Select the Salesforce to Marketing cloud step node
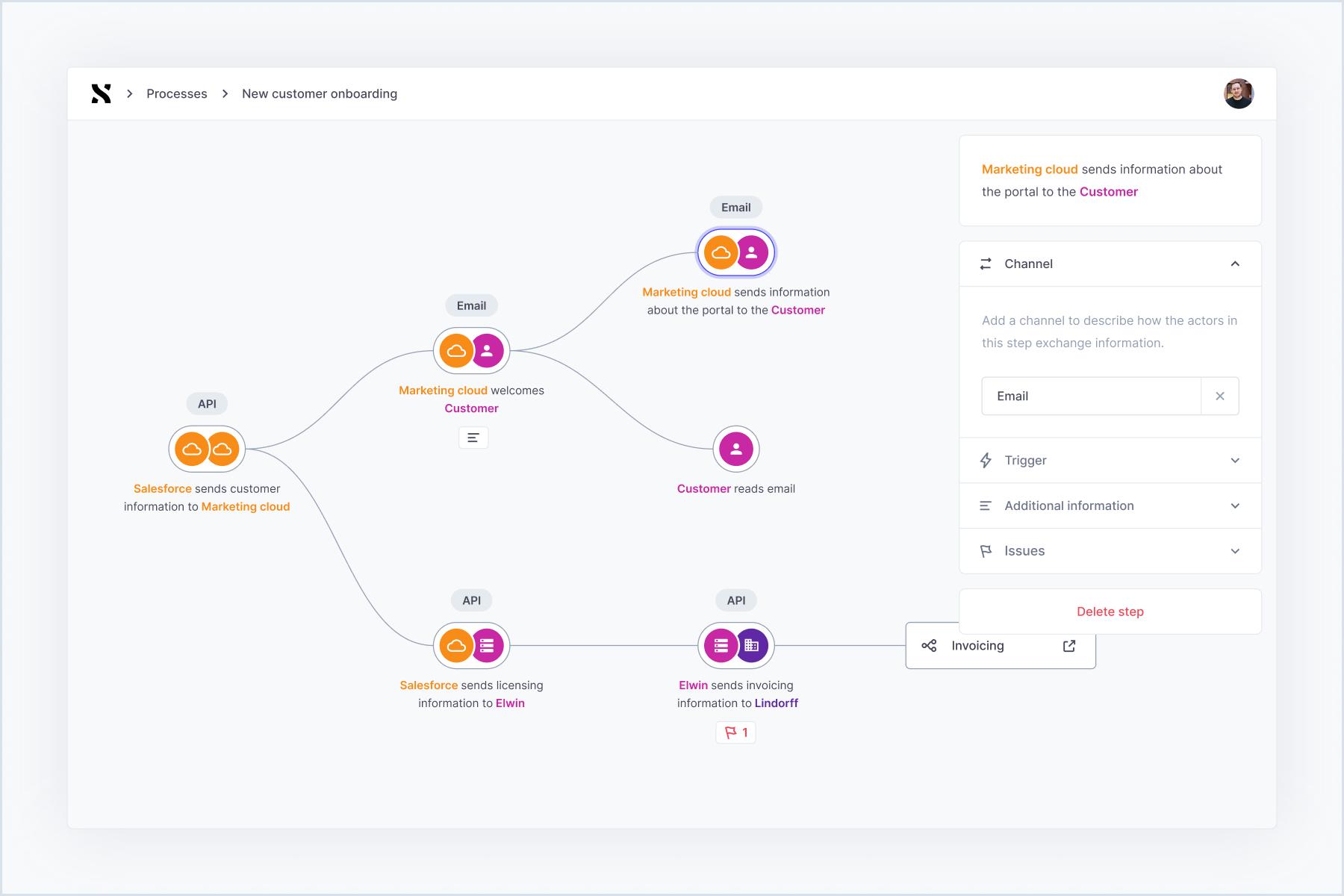Image resolution: width=1344 pixels, height=896 pixels. (x=207, y=449)
